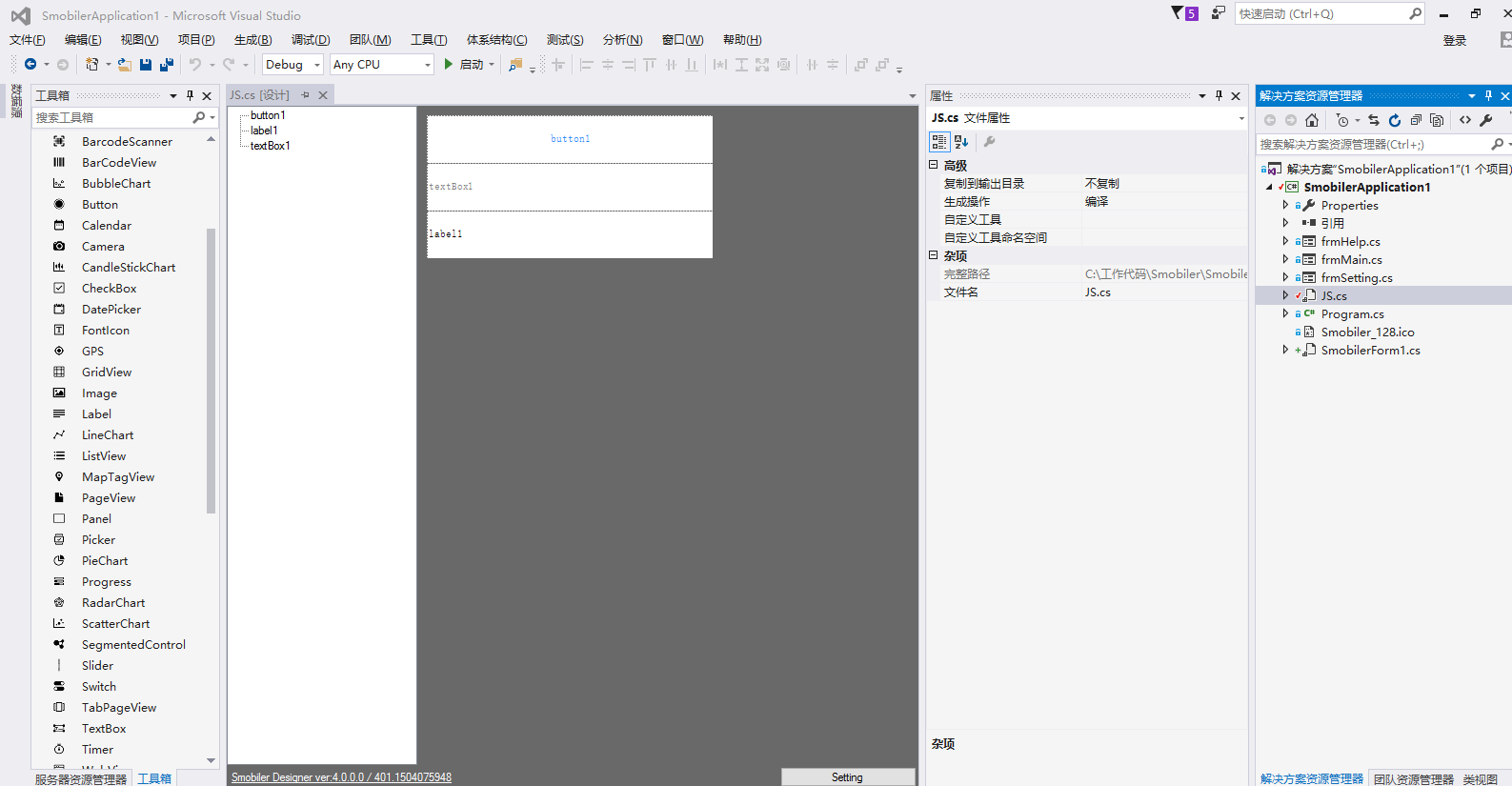Image resolution: width=1512 pixels, height=786 pixels.
Task: Click the 登录 sign-in link
Action: [x=1455, y=41]
